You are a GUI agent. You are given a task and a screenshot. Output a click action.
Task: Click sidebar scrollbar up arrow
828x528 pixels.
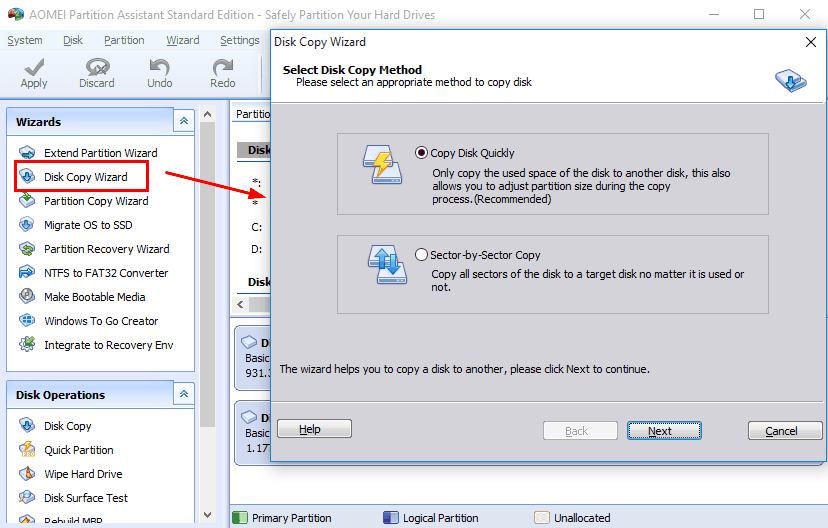(208, 115)
